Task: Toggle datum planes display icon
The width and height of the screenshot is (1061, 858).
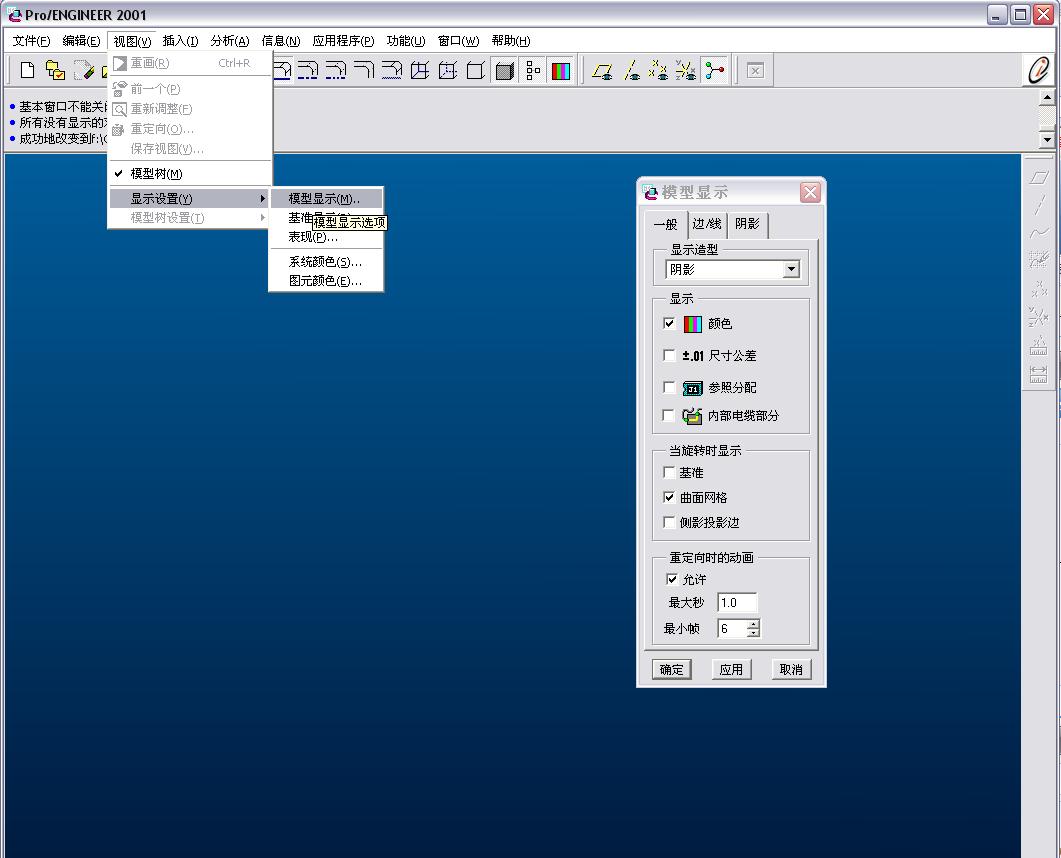Action: (x=602, y=70)
